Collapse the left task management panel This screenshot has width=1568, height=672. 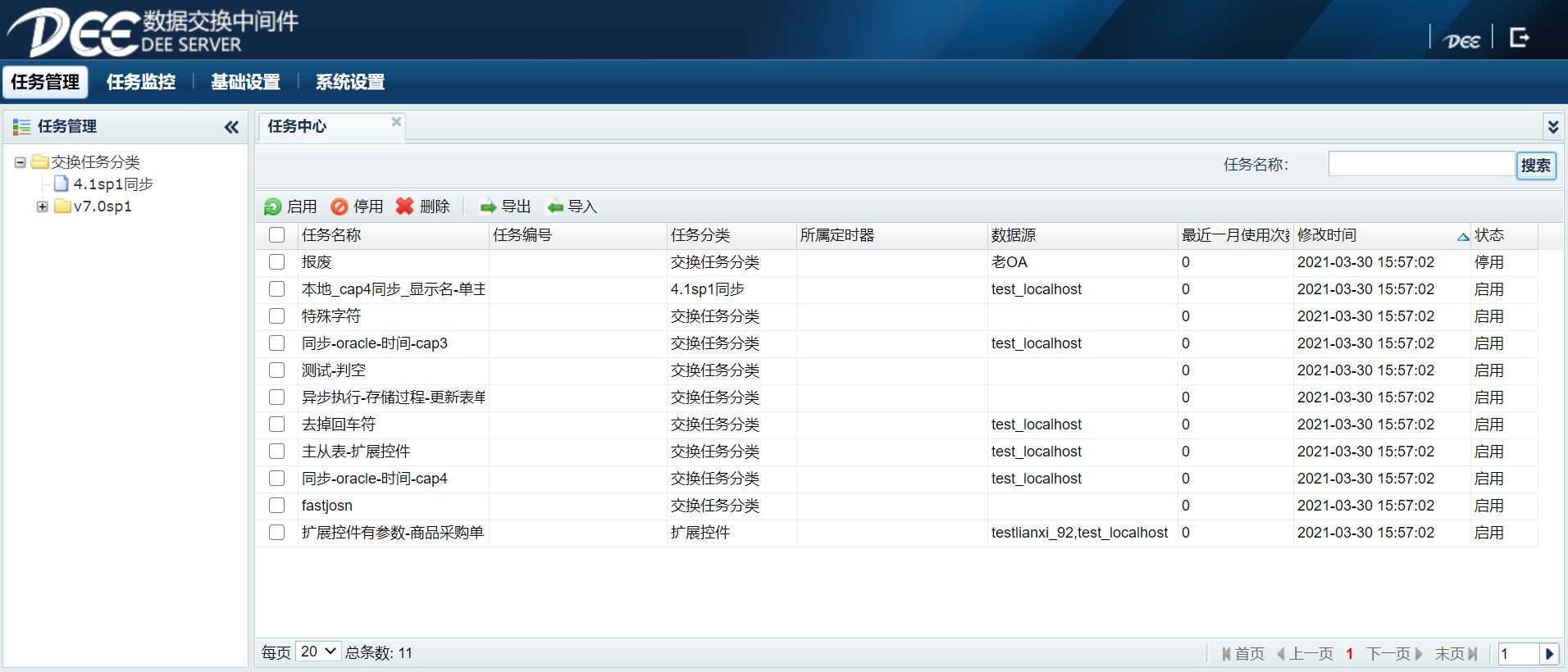231,127
